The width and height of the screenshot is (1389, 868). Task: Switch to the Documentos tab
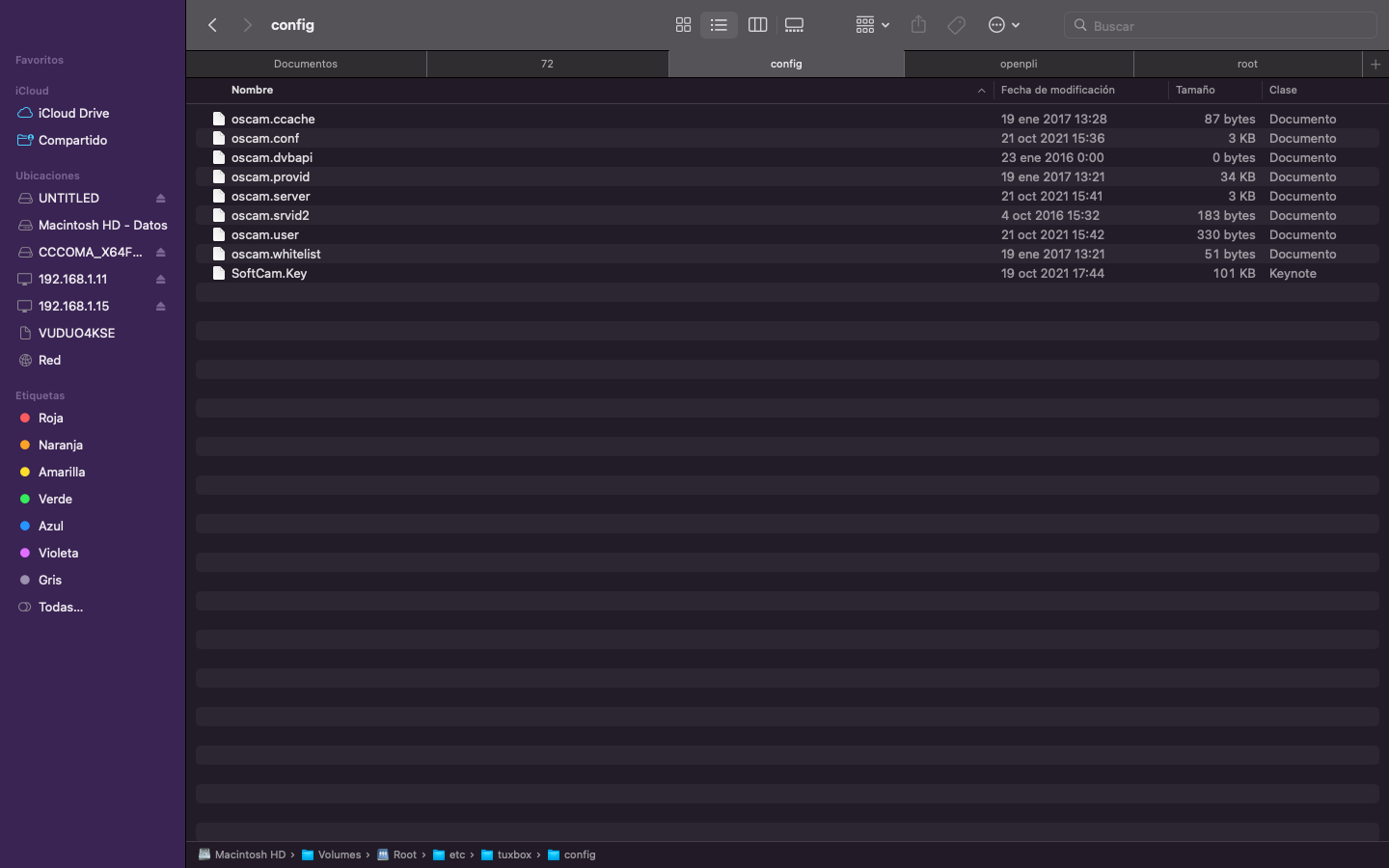306,64
